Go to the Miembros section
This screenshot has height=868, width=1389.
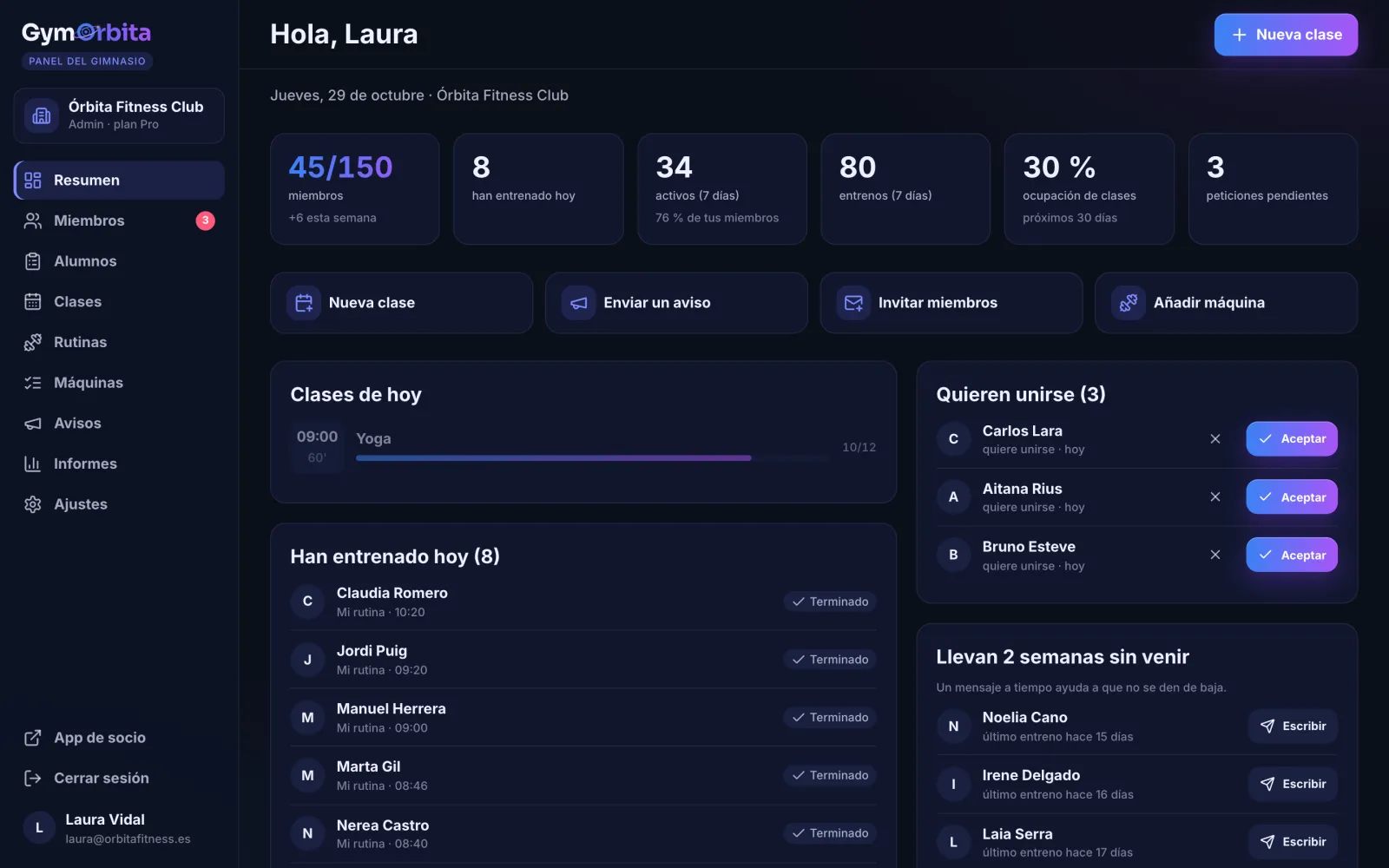click(x=119, y=220)
